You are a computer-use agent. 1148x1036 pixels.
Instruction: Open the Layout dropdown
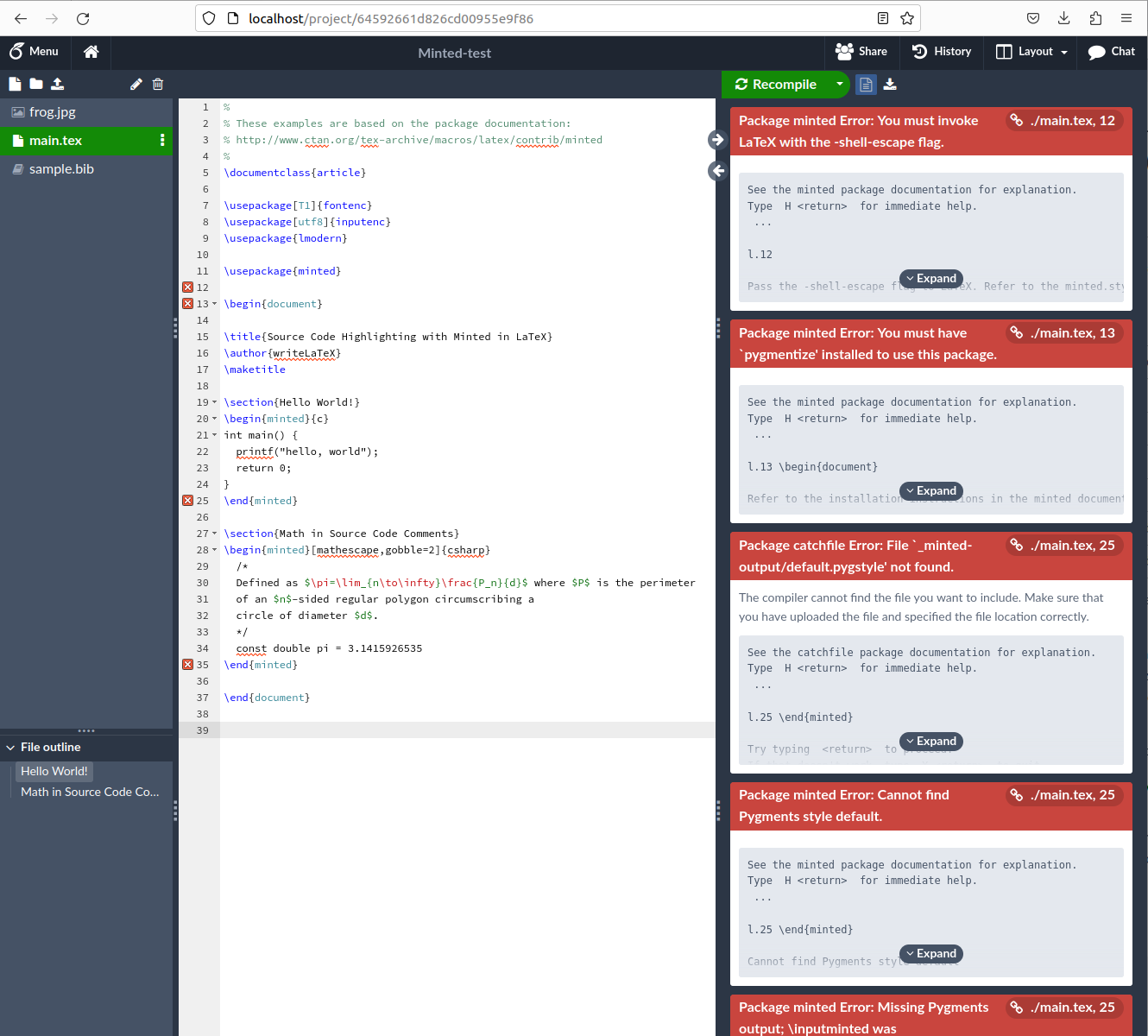[x=1030, y=52]
